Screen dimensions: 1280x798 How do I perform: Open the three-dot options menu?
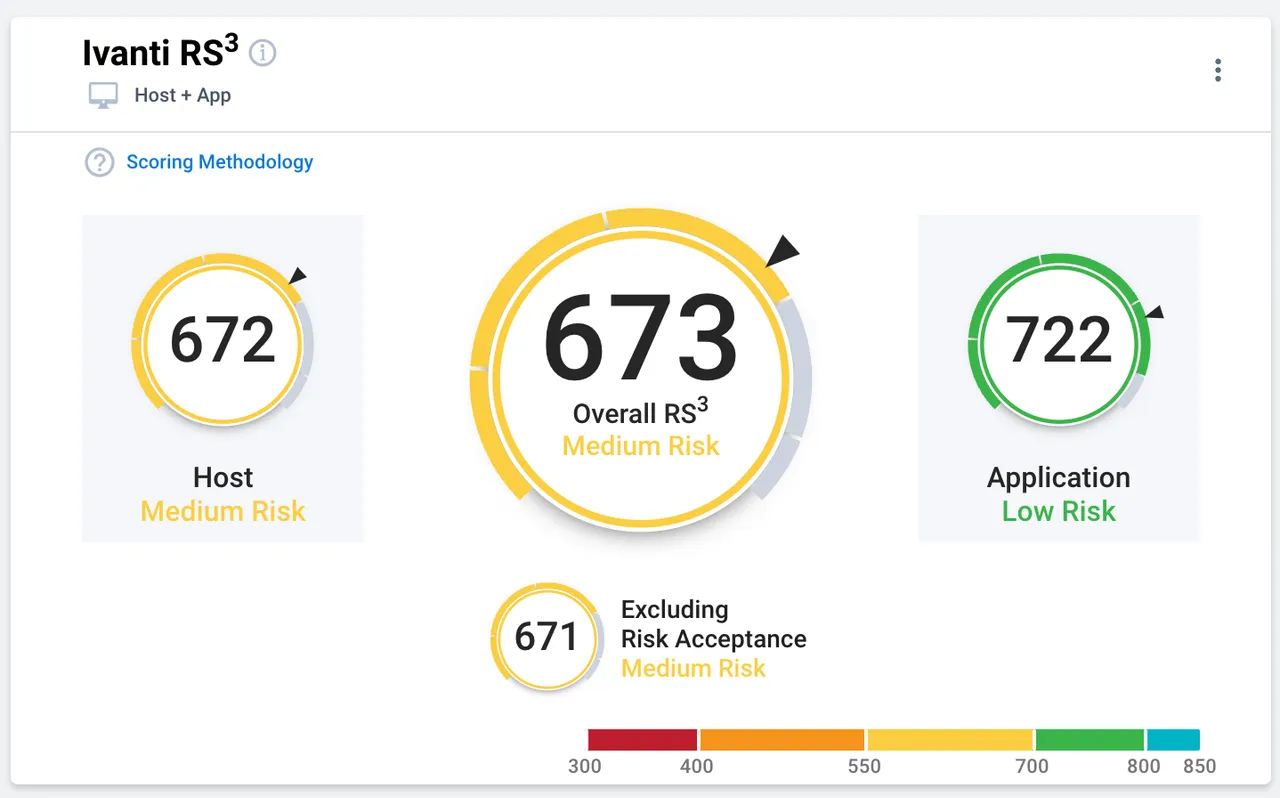pos(1217,70)
